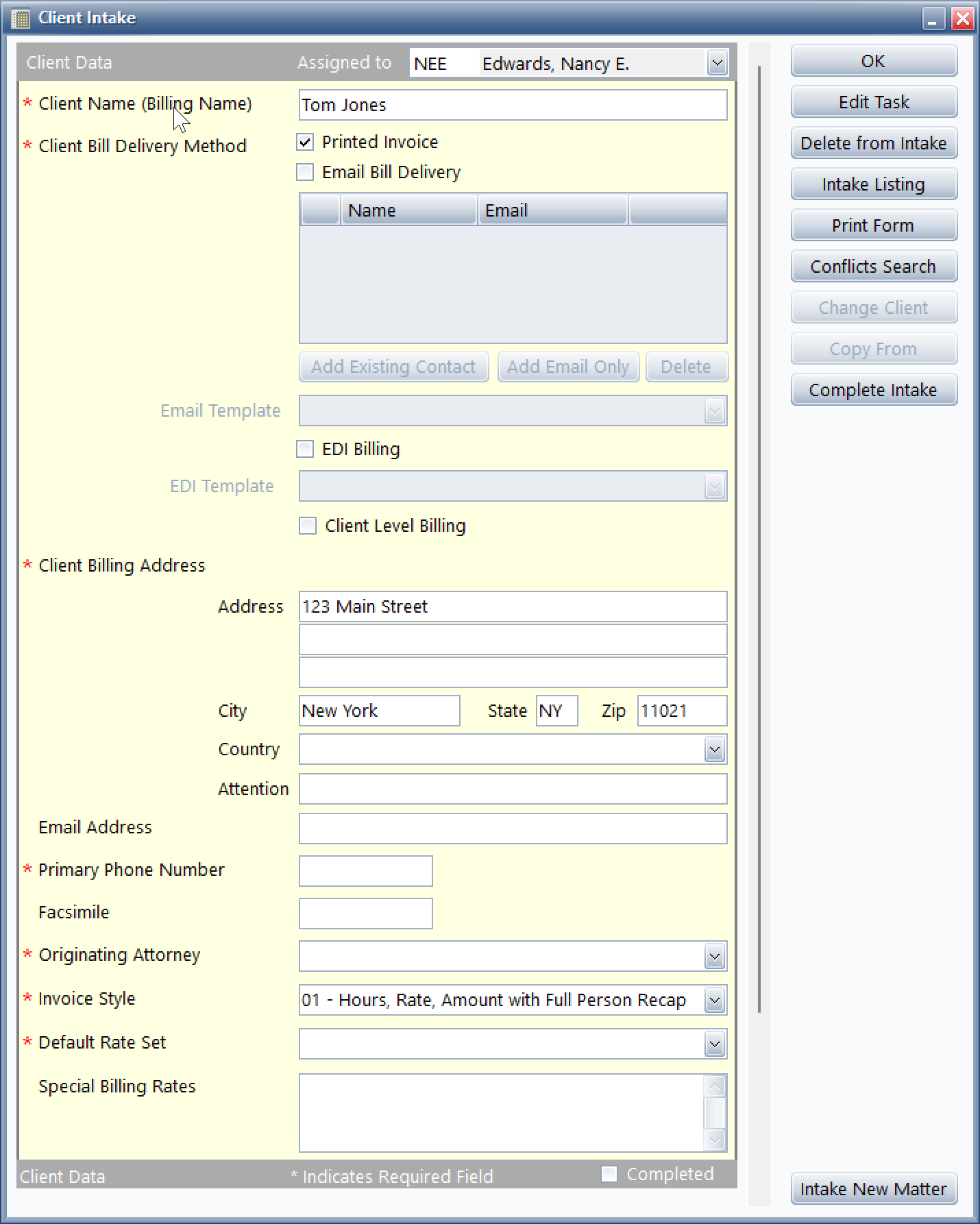Uncheck the Printed Invoice checkbox
This screenshot has height=1224, width=980.
click(x=305, y=142)
